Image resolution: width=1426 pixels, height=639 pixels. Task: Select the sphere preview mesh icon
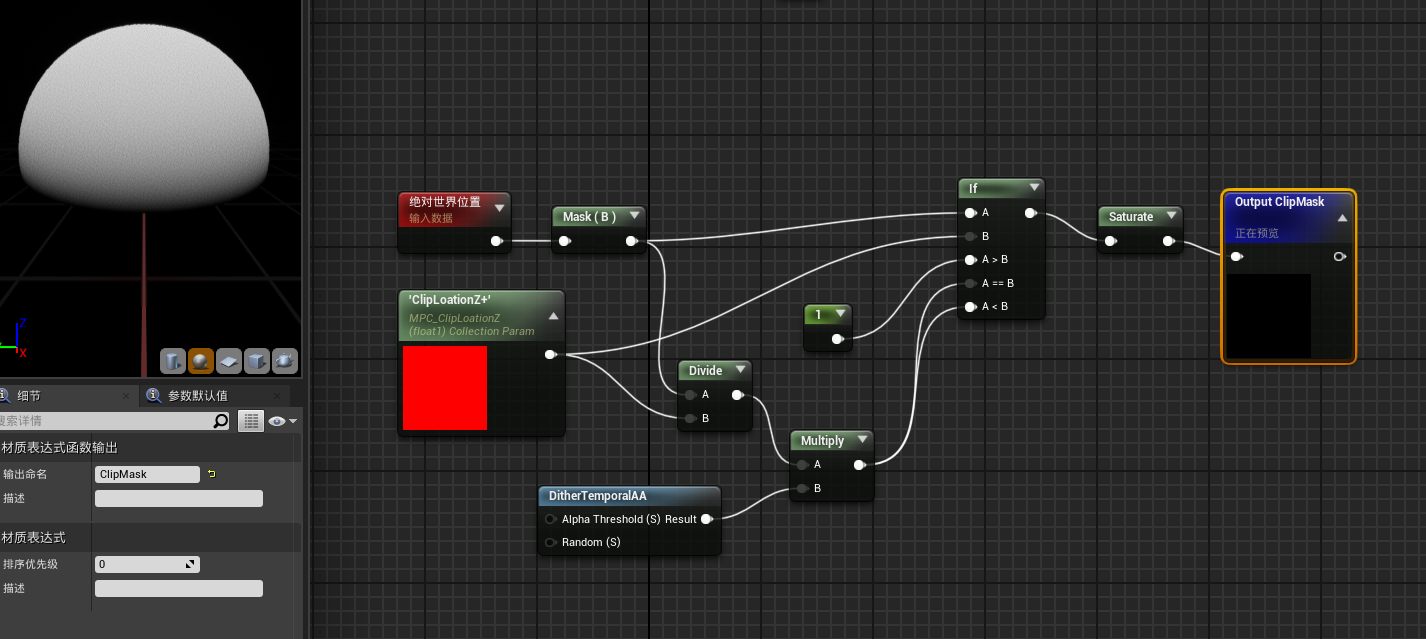pyautogui.click(x=201, y=360)
